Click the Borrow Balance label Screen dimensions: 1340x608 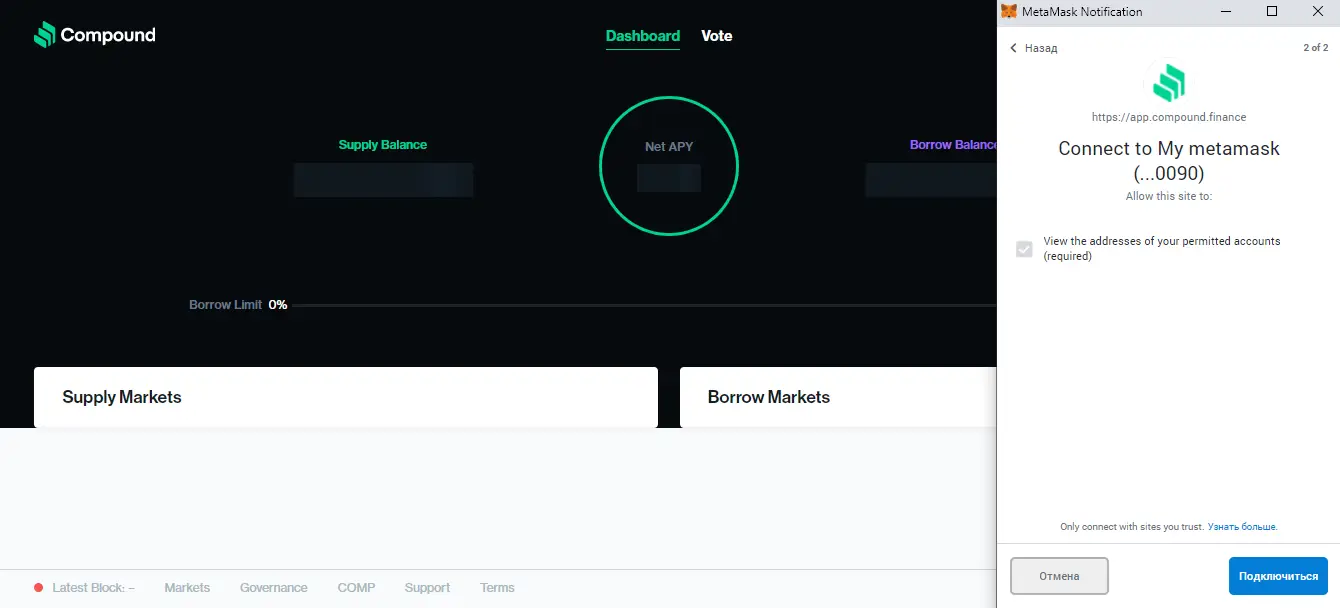point(953,145)
